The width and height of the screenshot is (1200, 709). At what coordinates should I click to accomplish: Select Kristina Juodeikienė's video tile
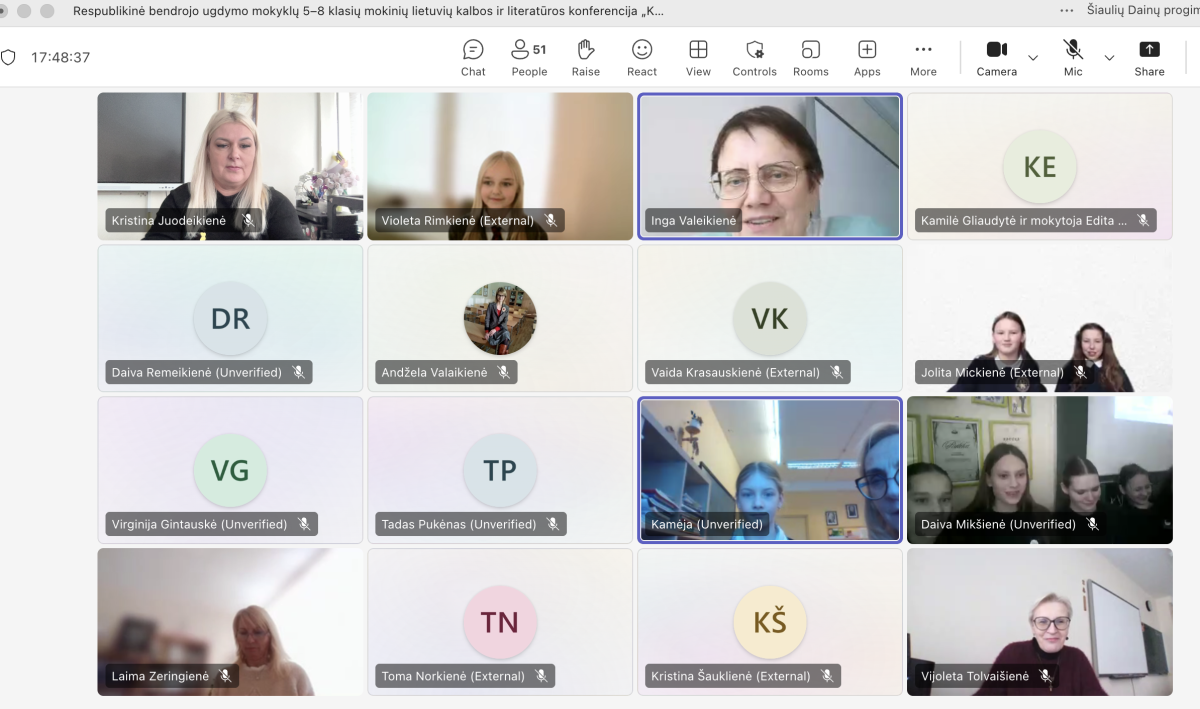click(230, 166)
